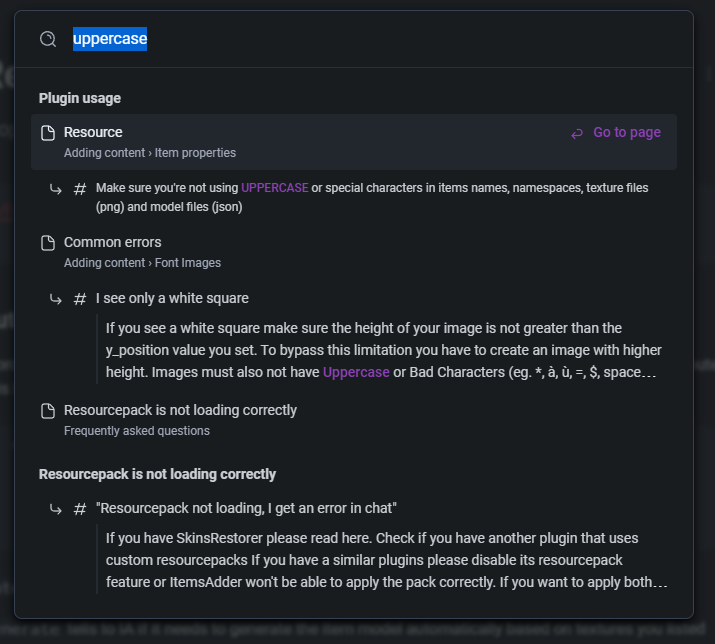Click the hash icon beside white square result
715x644 pixels.
click(80, 298)
